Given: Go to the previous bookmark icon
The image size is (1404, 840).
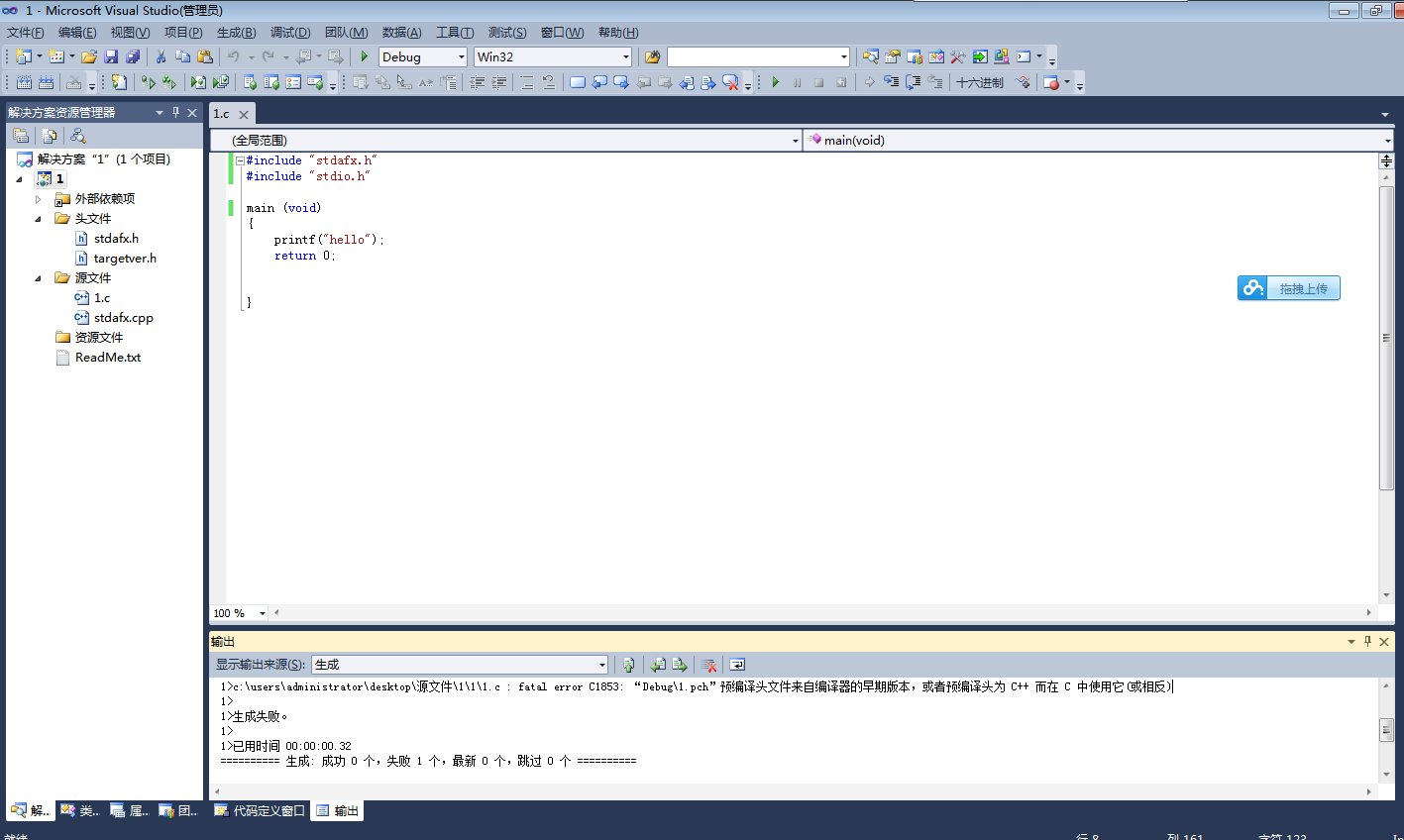Looking at the screenshot, I should [x=599, y=82].
